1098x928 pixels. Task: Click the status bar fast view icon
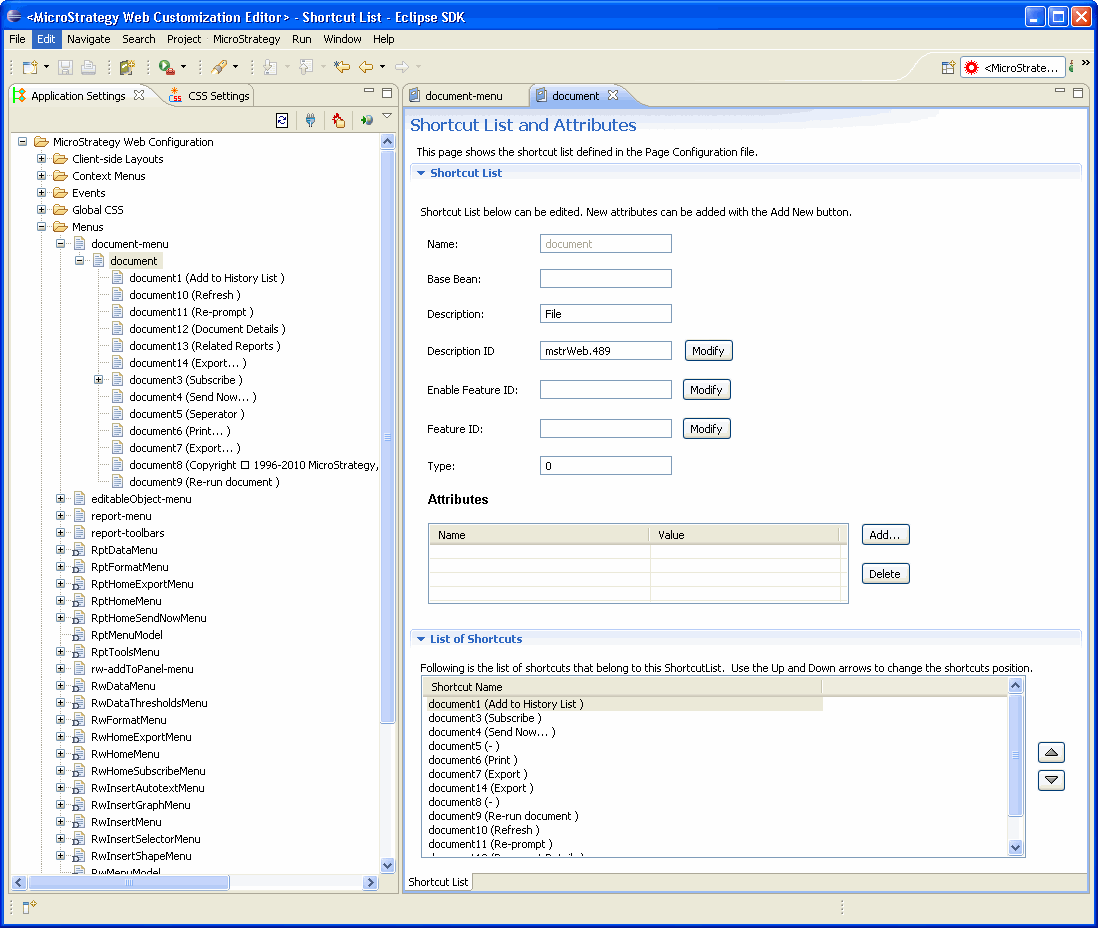pos(29,907)
